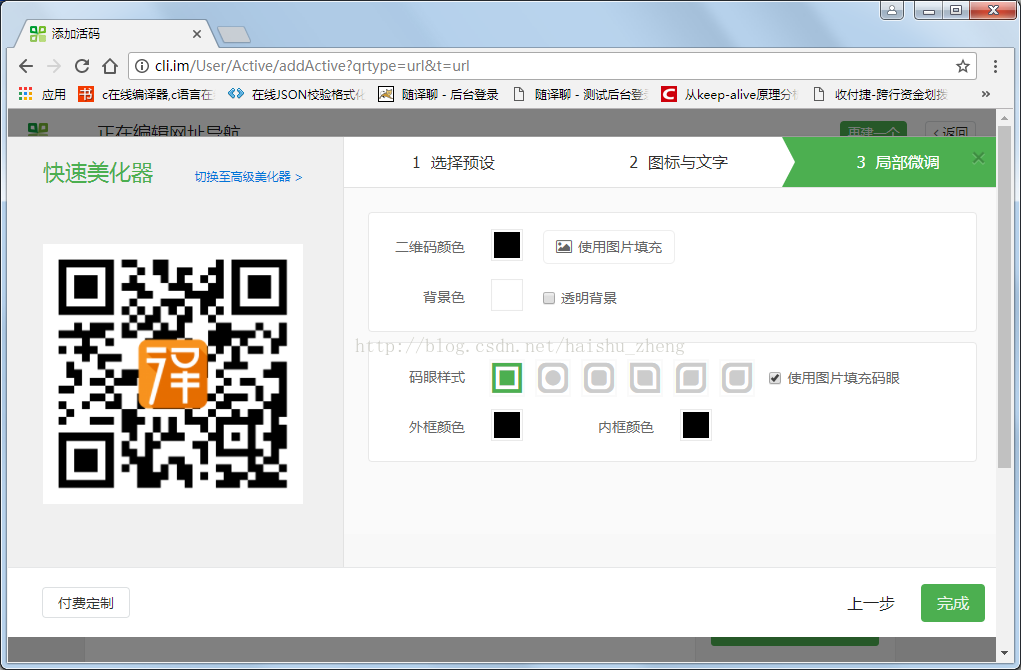The width and height of the screenshot is (1021, 670).
Task: Toggle the 透明背景 checkbox
Action: 549,298
